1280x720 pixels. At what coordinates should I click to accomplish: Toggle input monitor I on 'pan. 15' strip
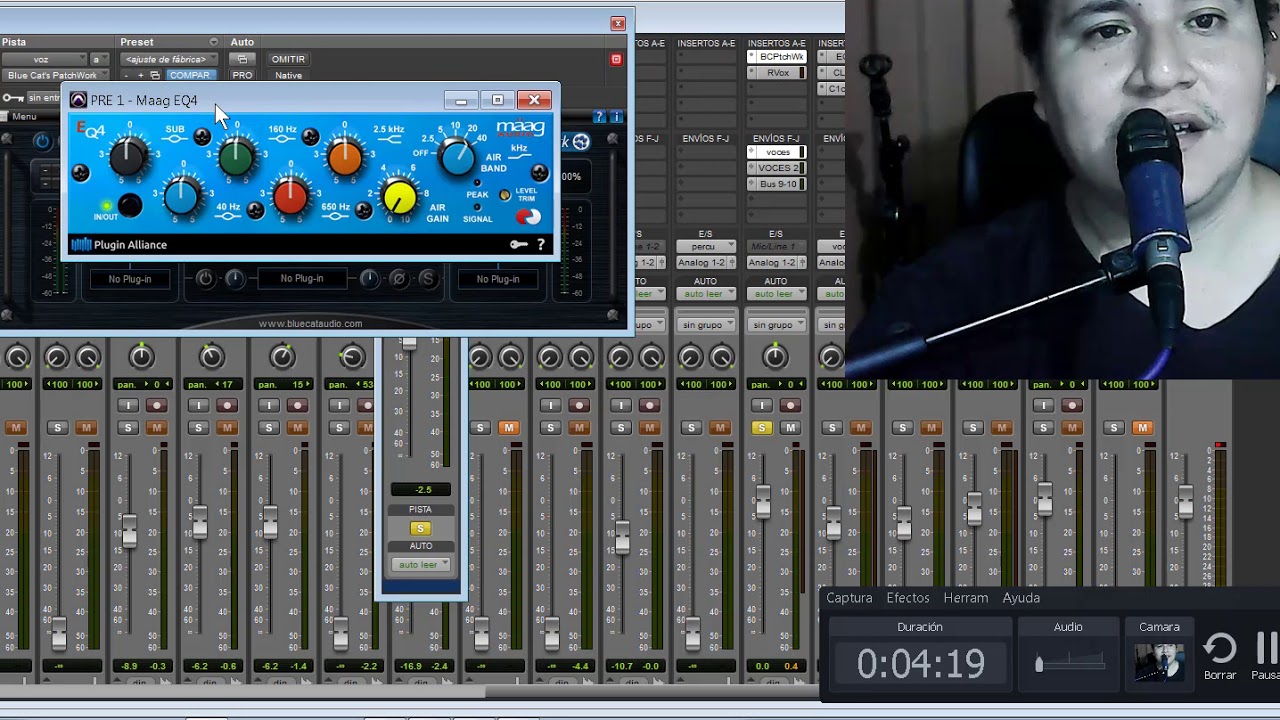pyautogui.click(x=269, y=405)
